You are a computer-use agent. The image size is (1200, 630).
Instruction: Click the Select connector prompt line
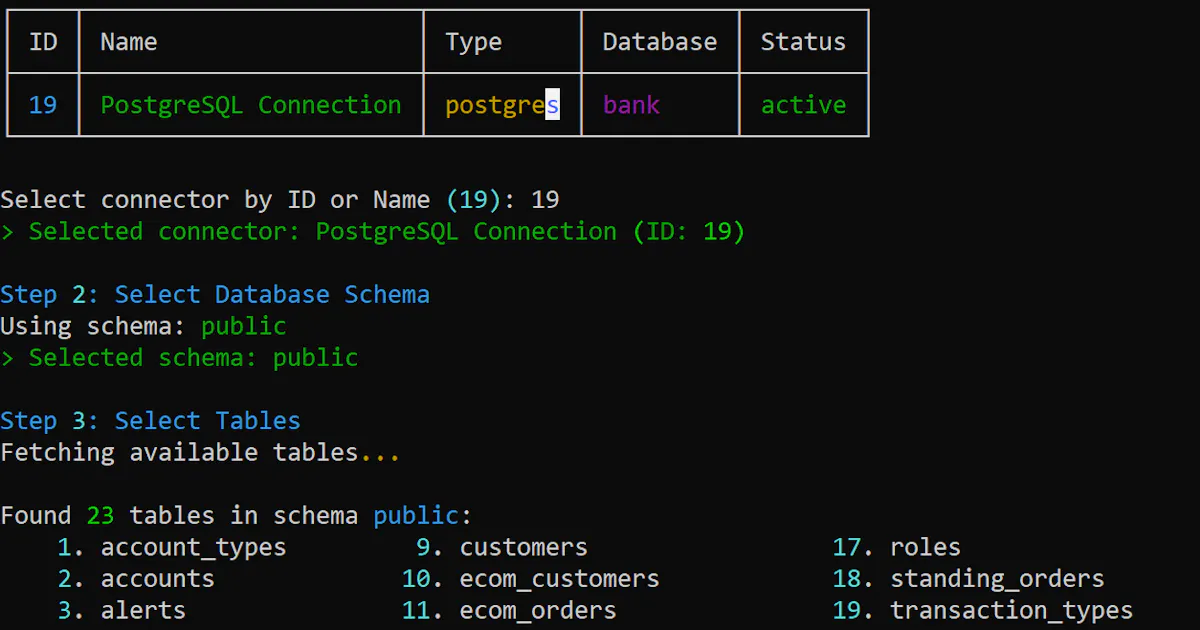click(280, 200)
